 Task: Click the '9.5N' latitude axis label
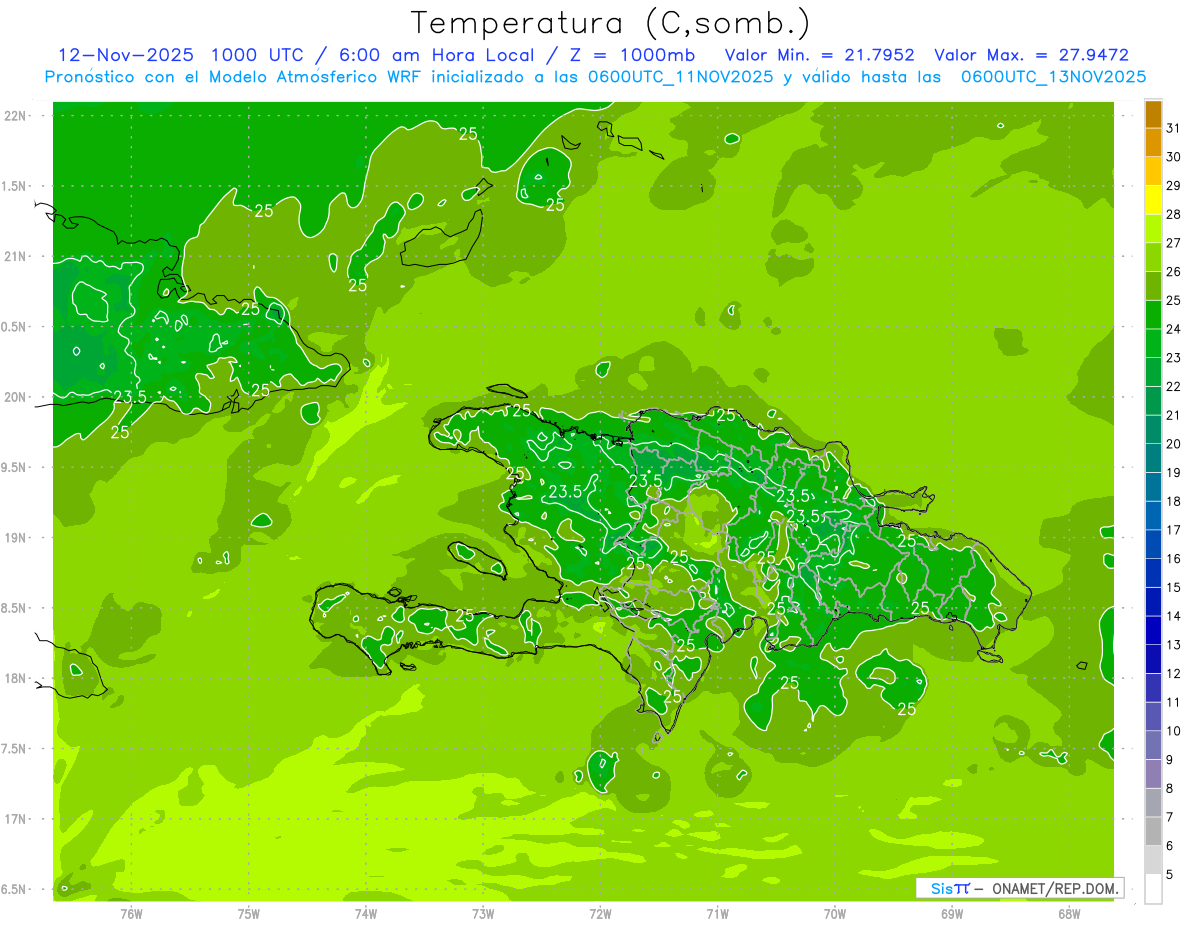[x=15, y=467]
